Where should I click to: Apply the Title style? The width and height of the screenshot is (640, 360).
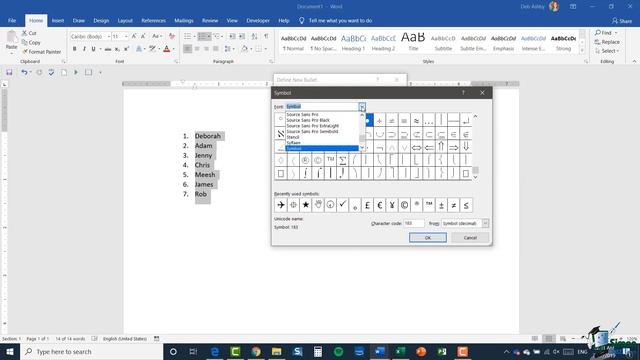[x=413, y=42]
